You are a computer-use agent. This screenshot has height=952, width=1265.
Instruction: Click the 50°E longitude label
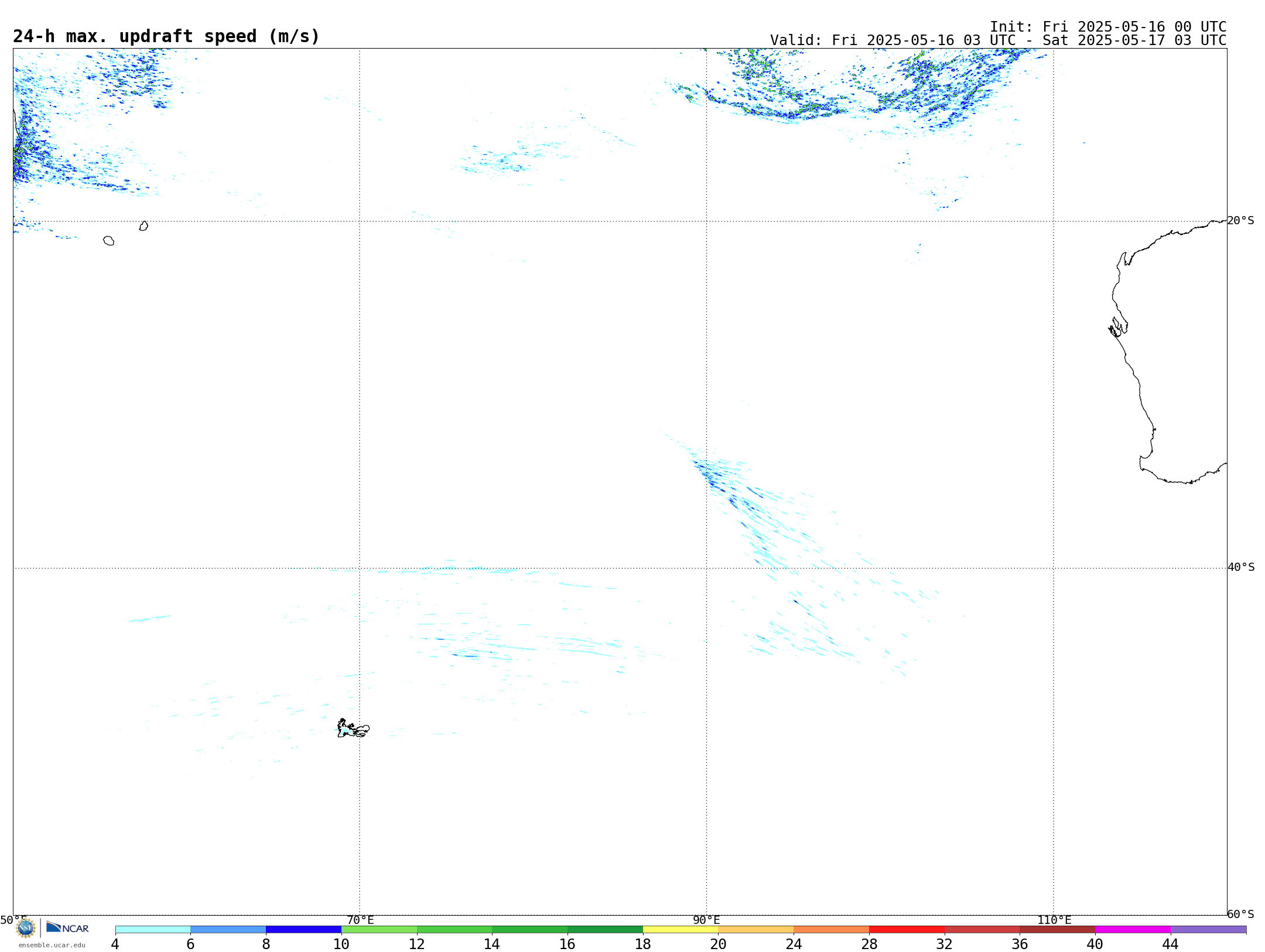click(x=13, y=920)
